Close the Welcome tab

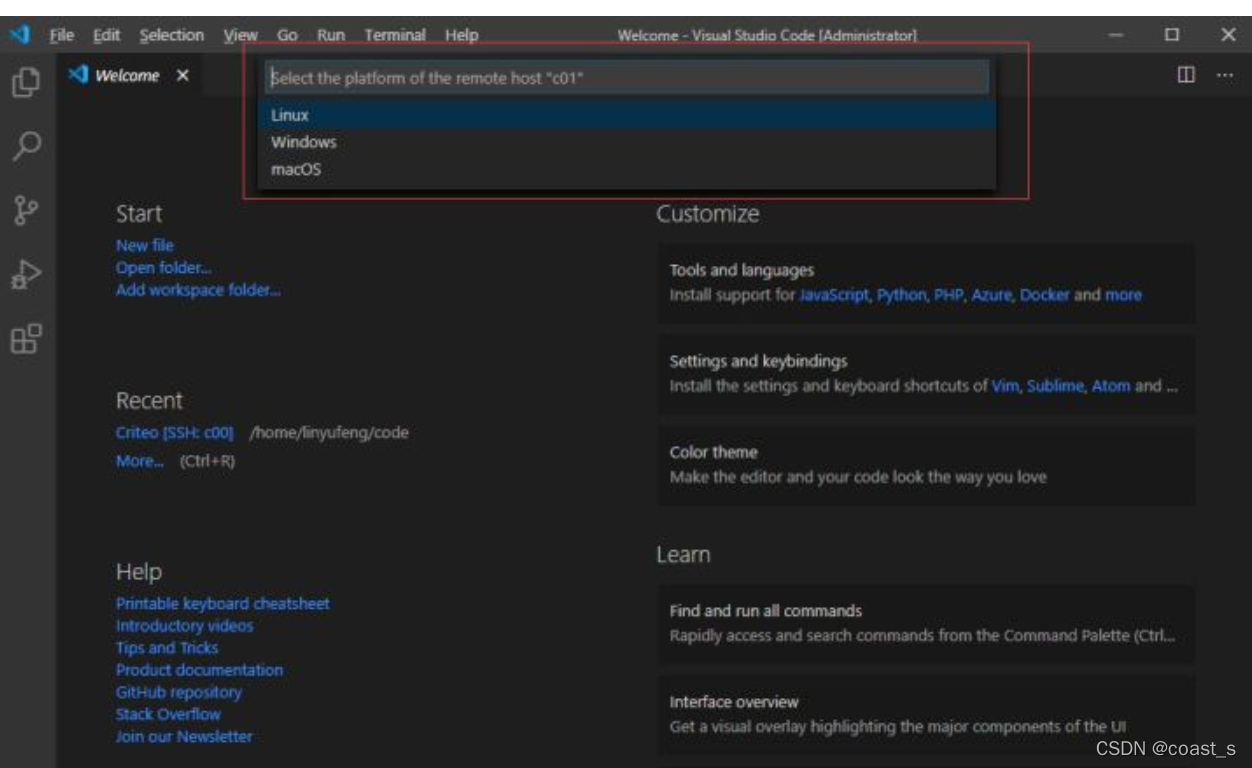183,76
